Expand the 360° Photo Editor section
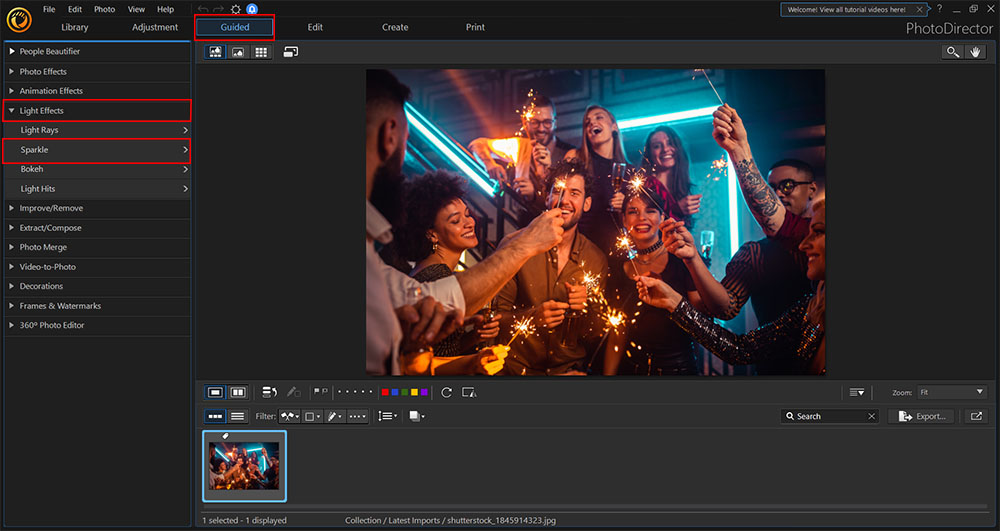 coord(97,325)
